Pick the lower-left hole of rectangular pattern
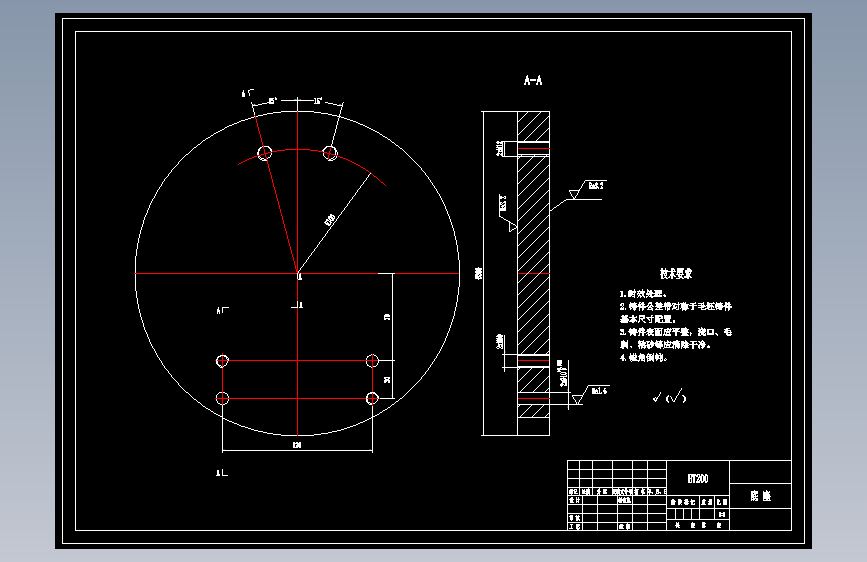Image resolution: width=867 pixels, height=562 pixels. (x=222, y=398)
